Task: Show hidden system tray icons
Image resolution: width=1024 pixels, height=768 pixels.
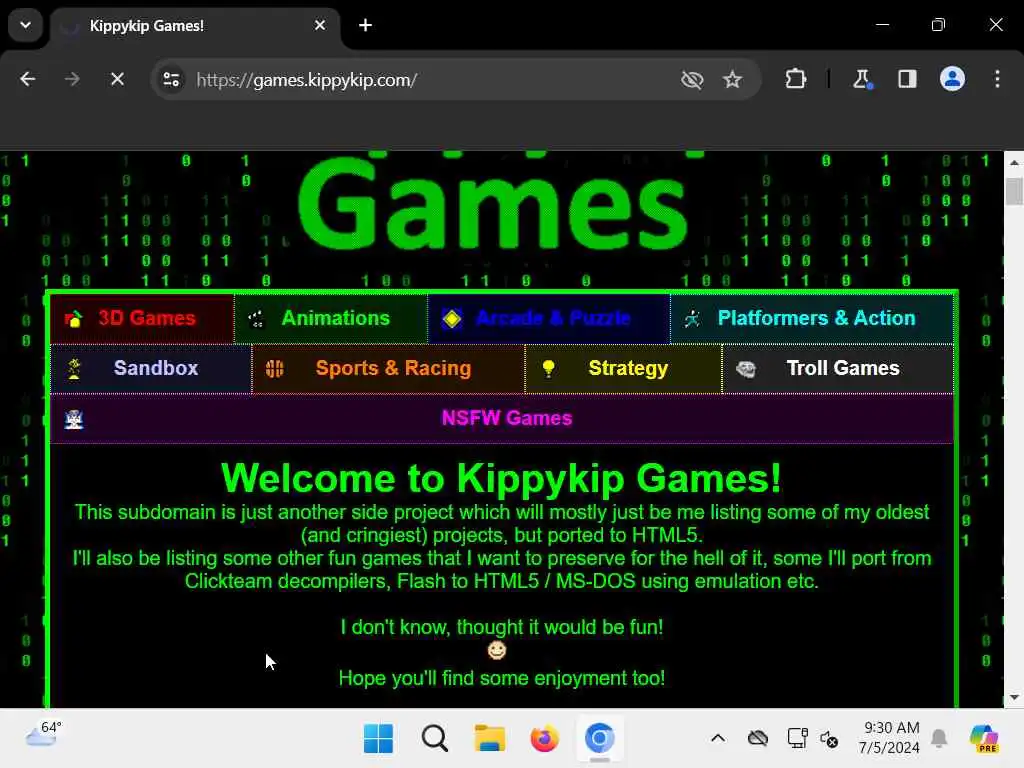Action: (x=718, y=739)
